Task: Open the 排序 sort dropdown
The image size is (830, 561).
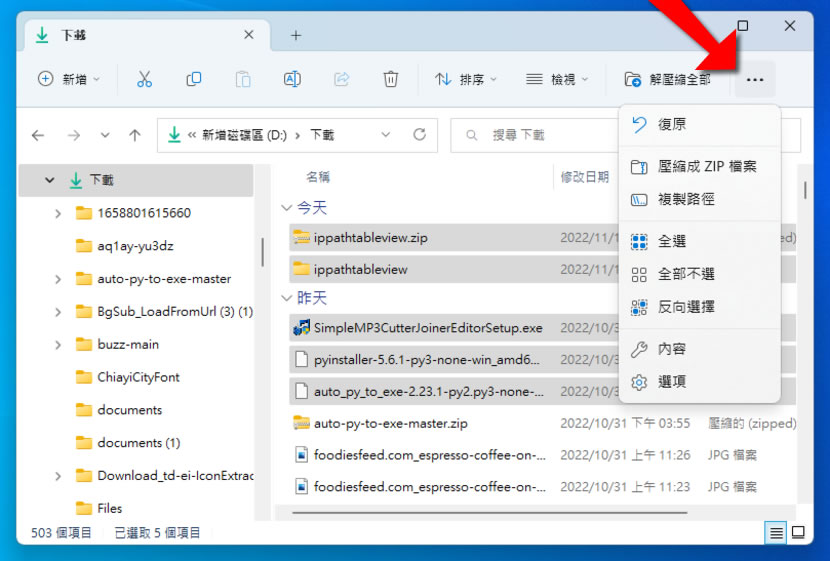Action: click(x=466, y=79)
